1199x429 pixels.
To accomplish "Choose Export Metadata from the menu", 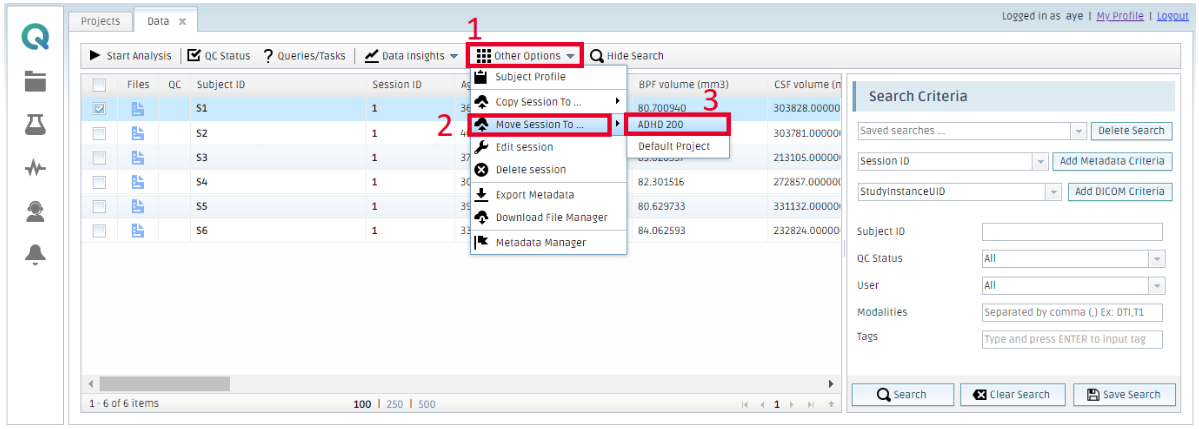I will tap(534, 194).
